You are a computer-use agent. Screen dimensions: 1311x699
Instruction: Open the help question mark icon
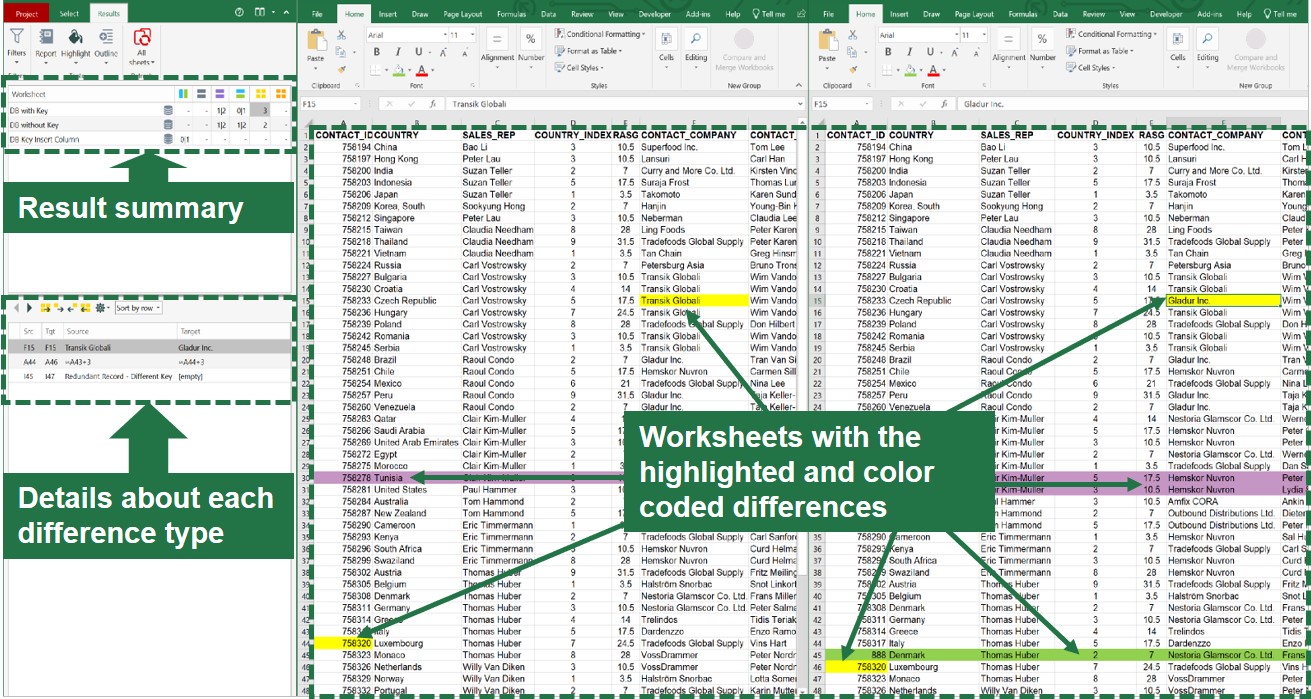point(239,13)
